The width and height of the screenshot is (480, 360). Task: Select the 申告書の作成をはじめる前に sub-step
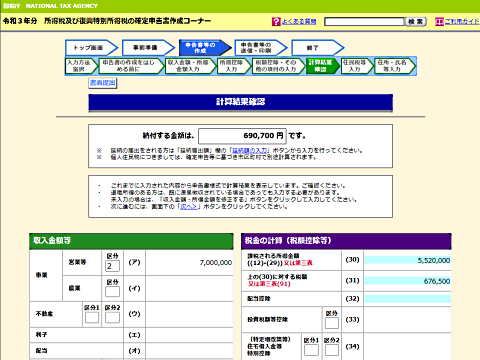pyautogui.click(x=131, y=66)
